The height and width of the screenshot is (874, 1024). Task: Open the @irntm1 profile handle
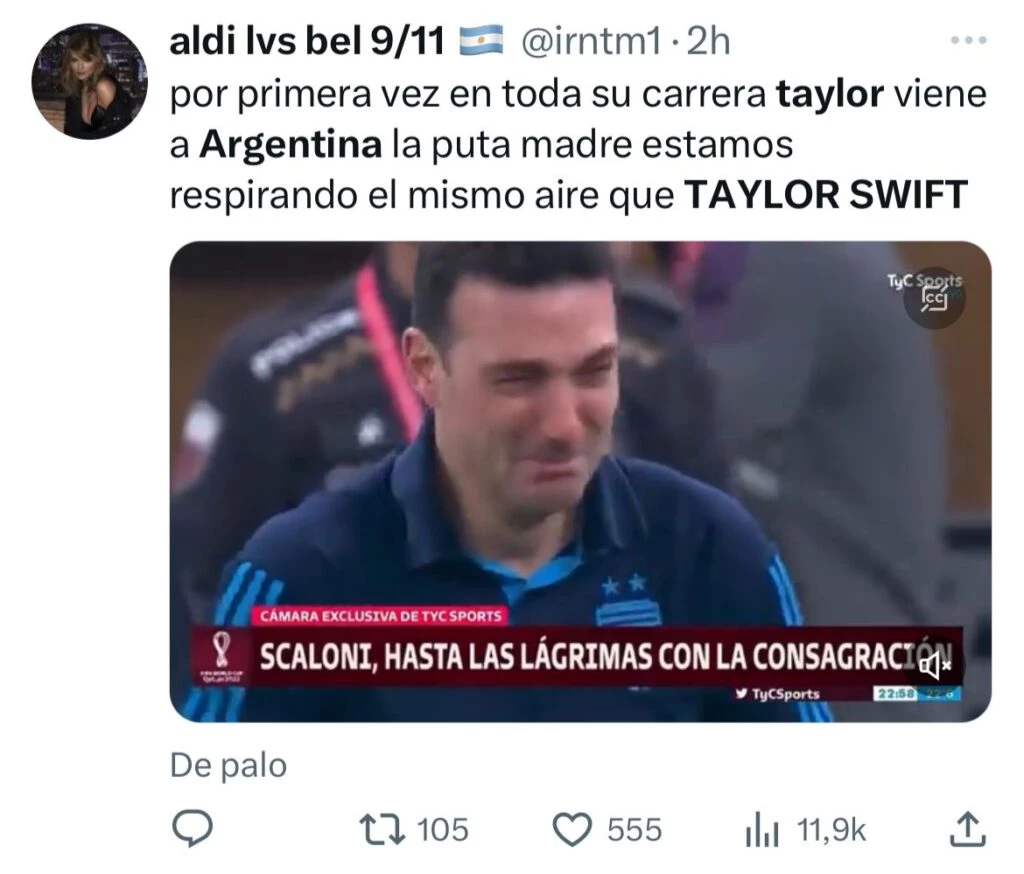click(x=591, y=42)
